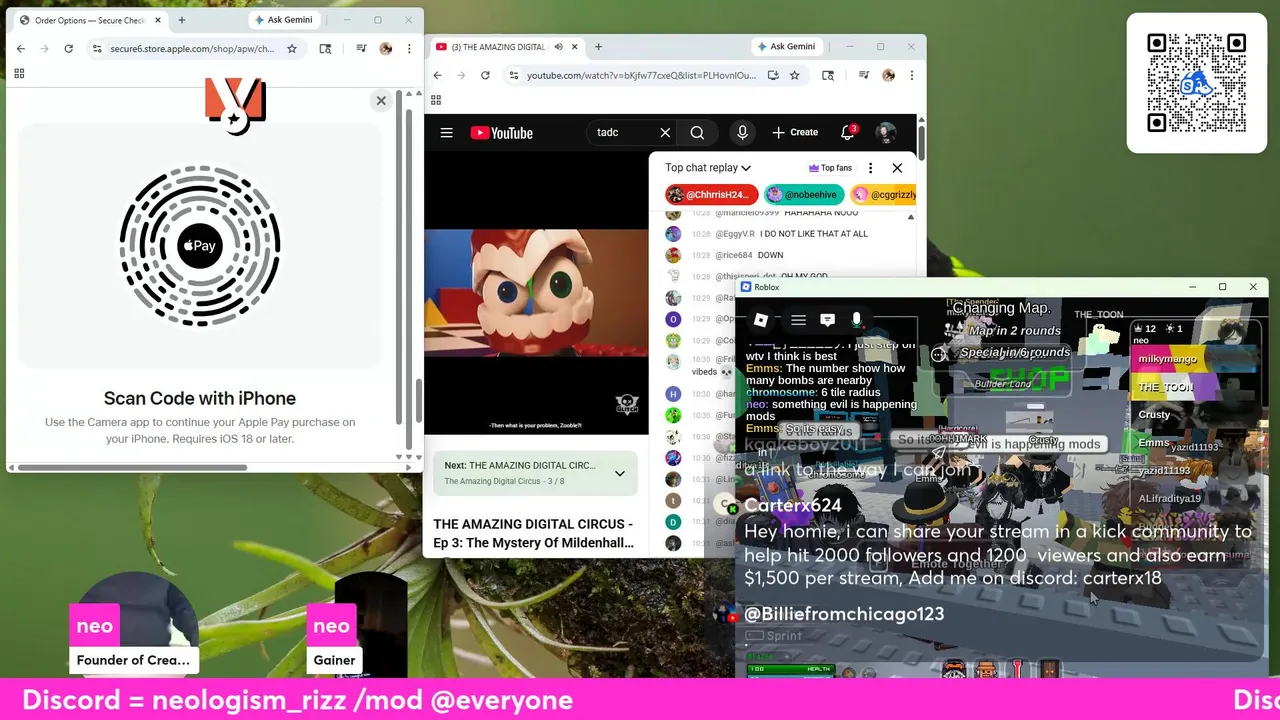Go back in the YouTube window
The width and height of the screenshot is (1280, 720).
pos(437,75)
